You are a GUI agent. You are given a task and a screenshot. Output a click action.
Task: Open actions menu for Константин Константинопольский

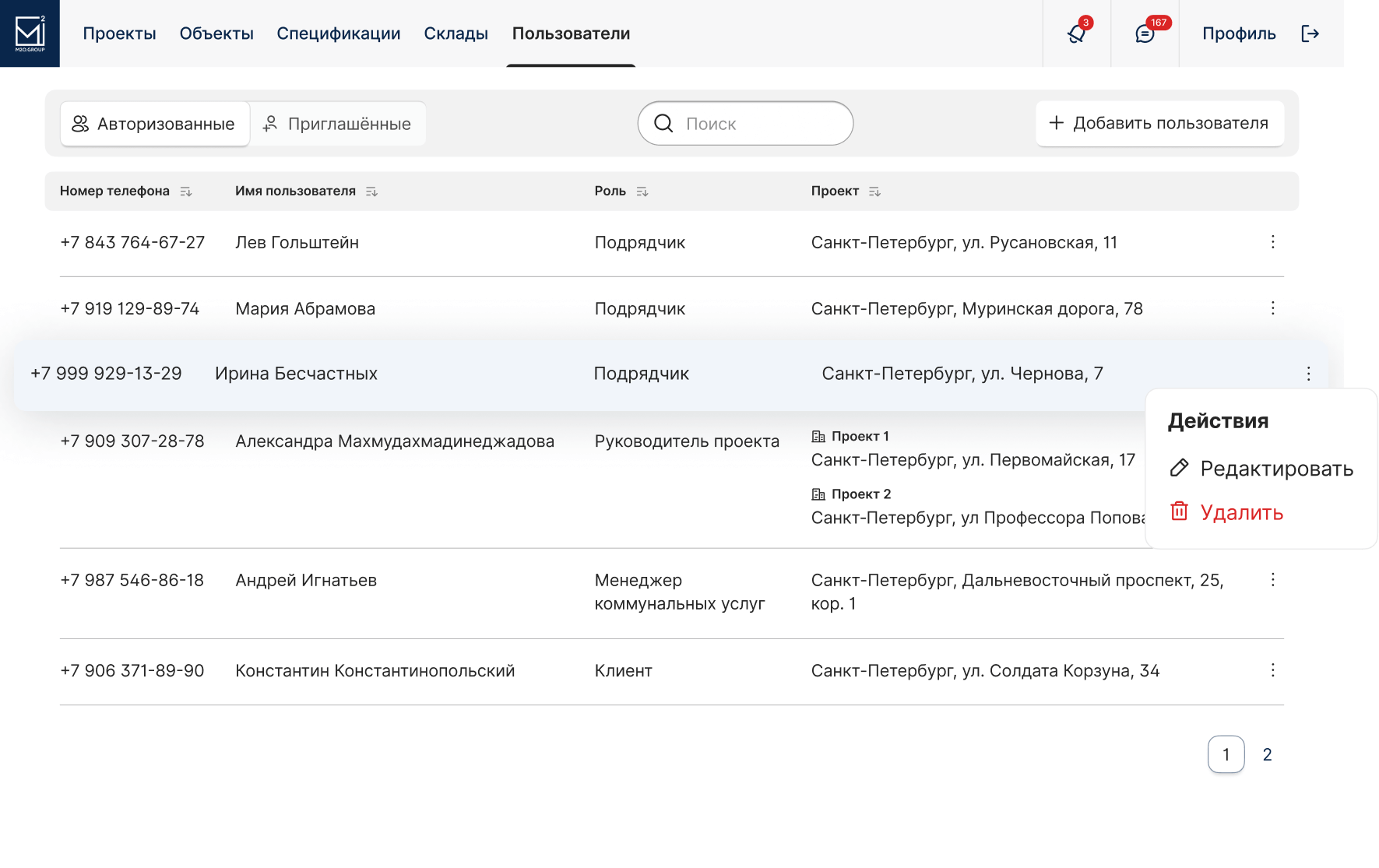tap(1273, 670)
